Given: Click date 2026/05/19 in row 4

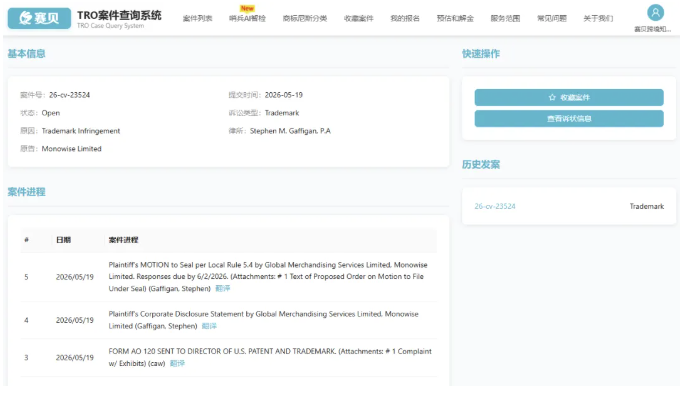Looking at the screenshot, I should pos(75,320).
